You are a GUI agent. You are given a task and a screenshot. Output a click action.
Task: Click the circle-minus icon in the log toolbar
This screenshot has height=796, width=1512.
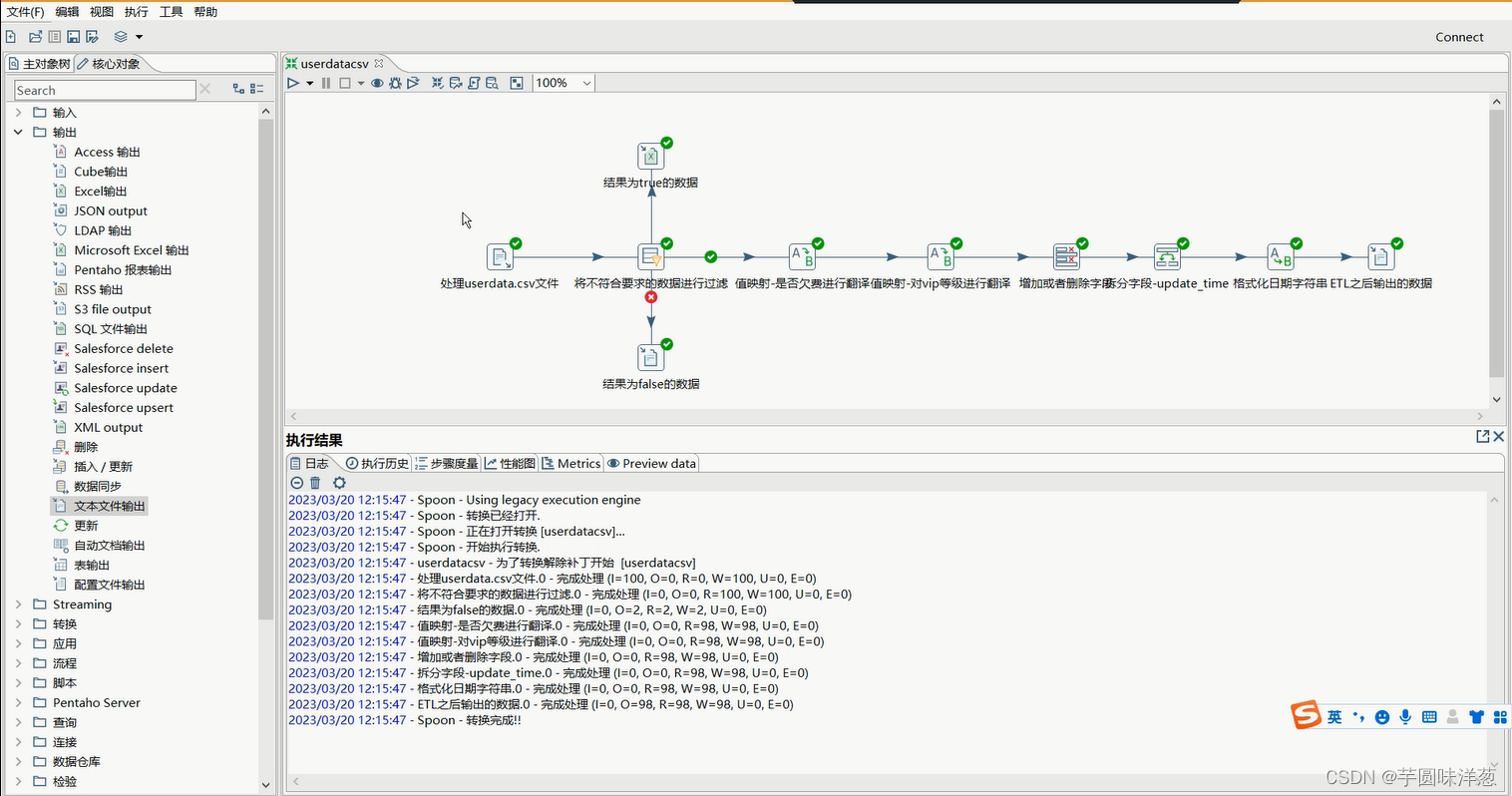(x=296, y=483)
